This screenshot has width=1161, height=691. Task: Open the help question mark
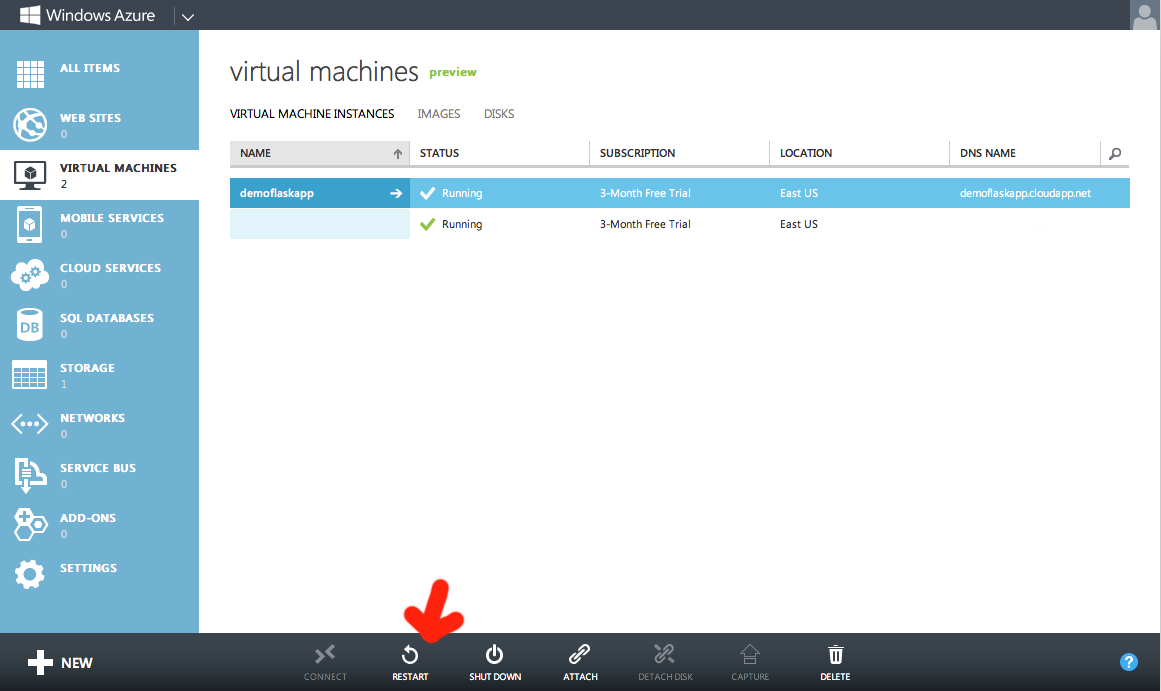coord(1128,662)
